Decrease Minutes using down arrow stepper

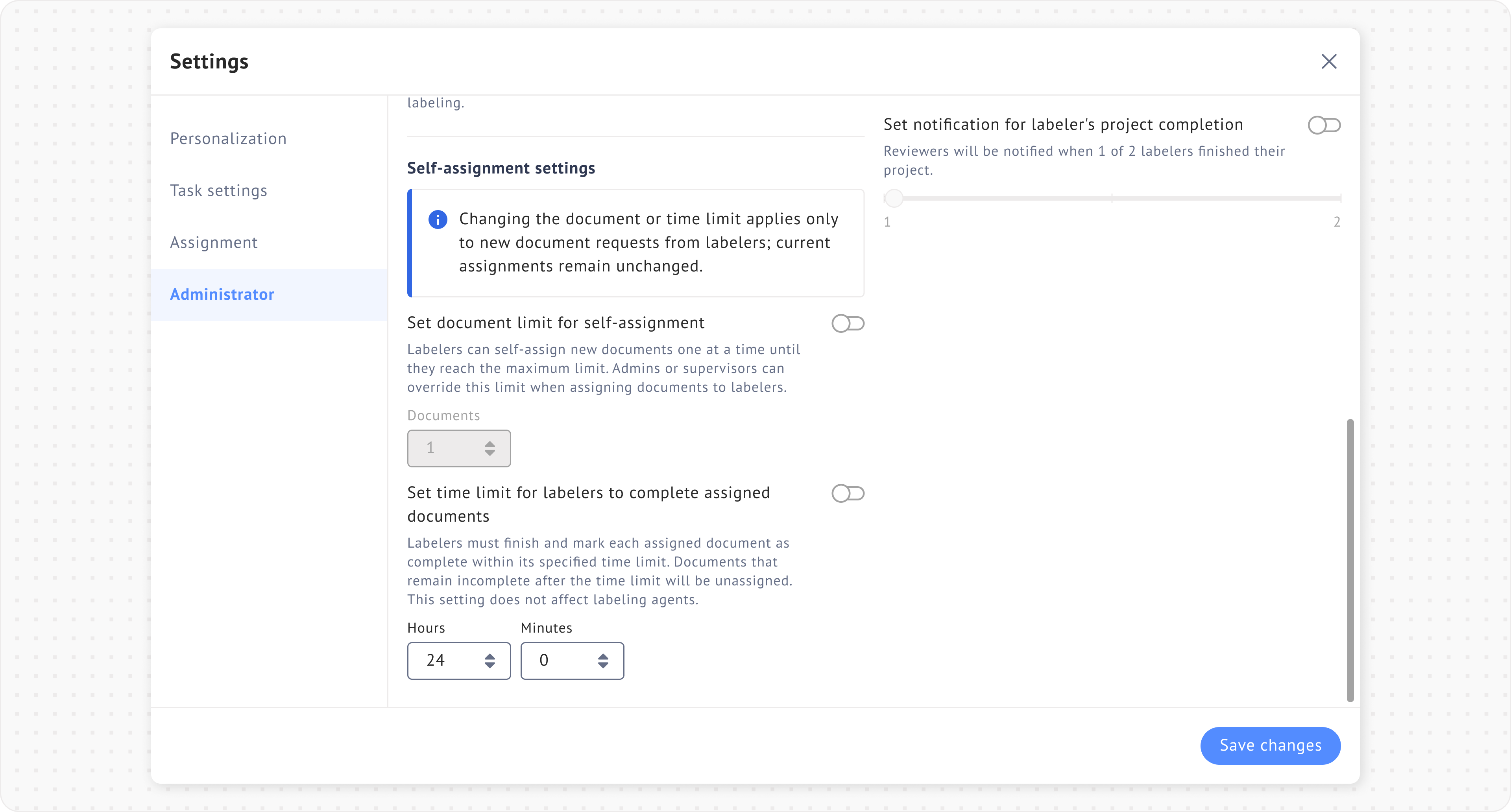coord(603,665)
